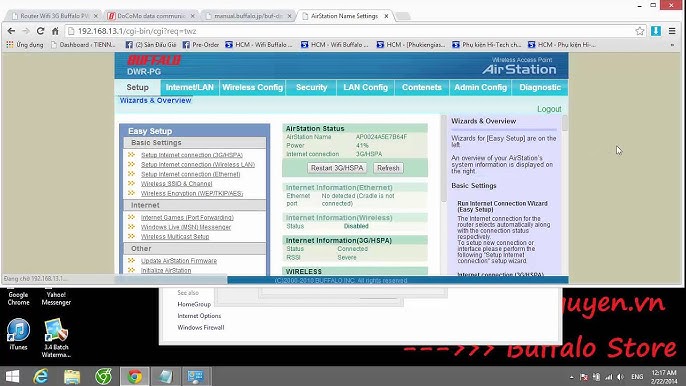Open Setup Internet connection (Wireless LAN)
Screen dimensions: 686x386
(x=198, y=165)
